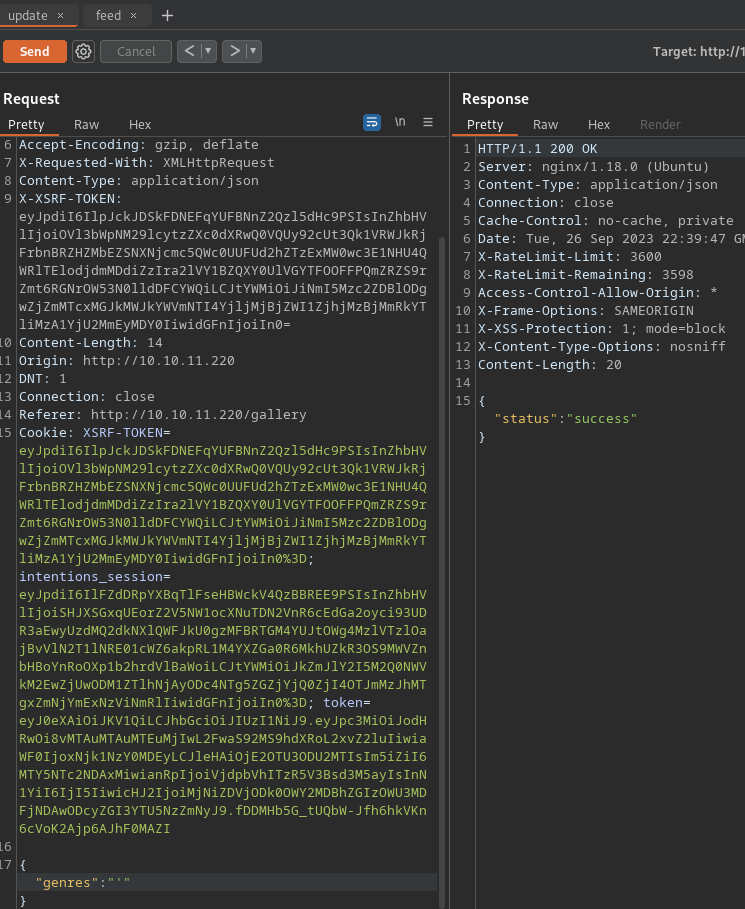Open the send settings gear icon

pyautogui.click(x=84, y=51)
